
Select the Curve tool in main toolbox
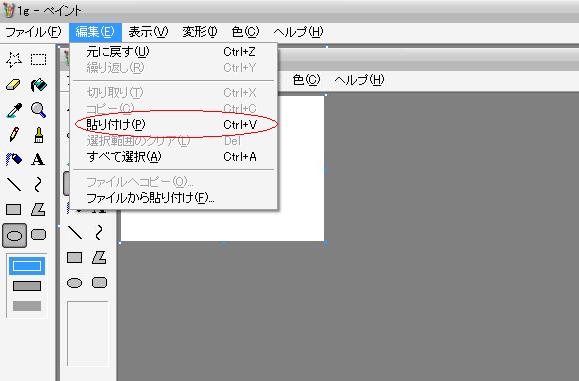pos(38,184)
